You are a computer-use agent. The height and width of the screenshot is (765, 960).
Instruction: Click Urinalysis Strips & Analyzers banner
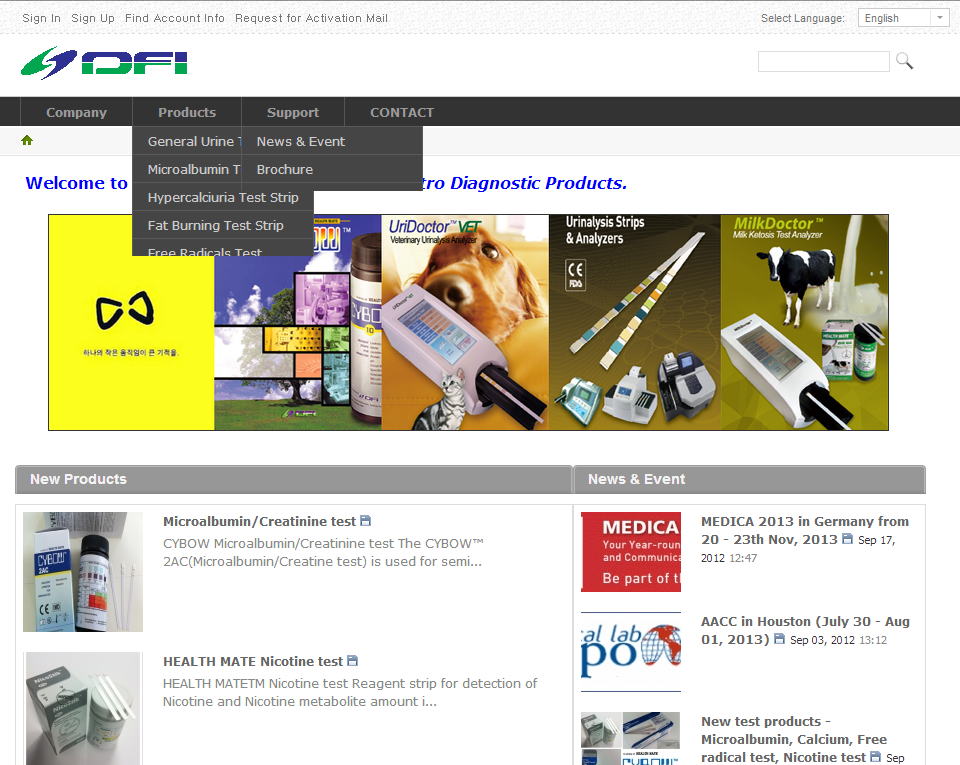pos(635,323)
